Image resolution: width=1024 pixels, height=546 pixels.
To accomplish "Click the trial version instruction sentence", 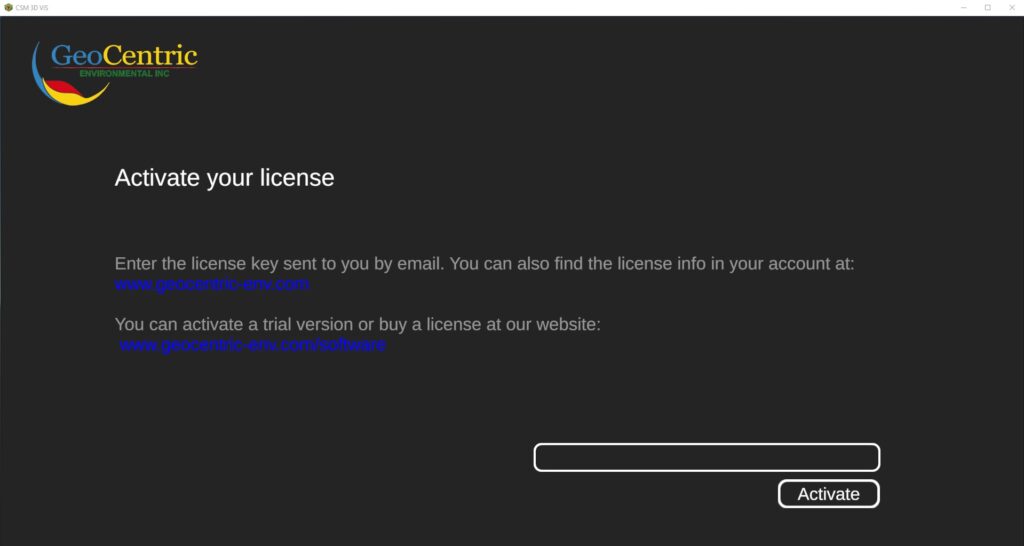I will [x=357, y=324].
